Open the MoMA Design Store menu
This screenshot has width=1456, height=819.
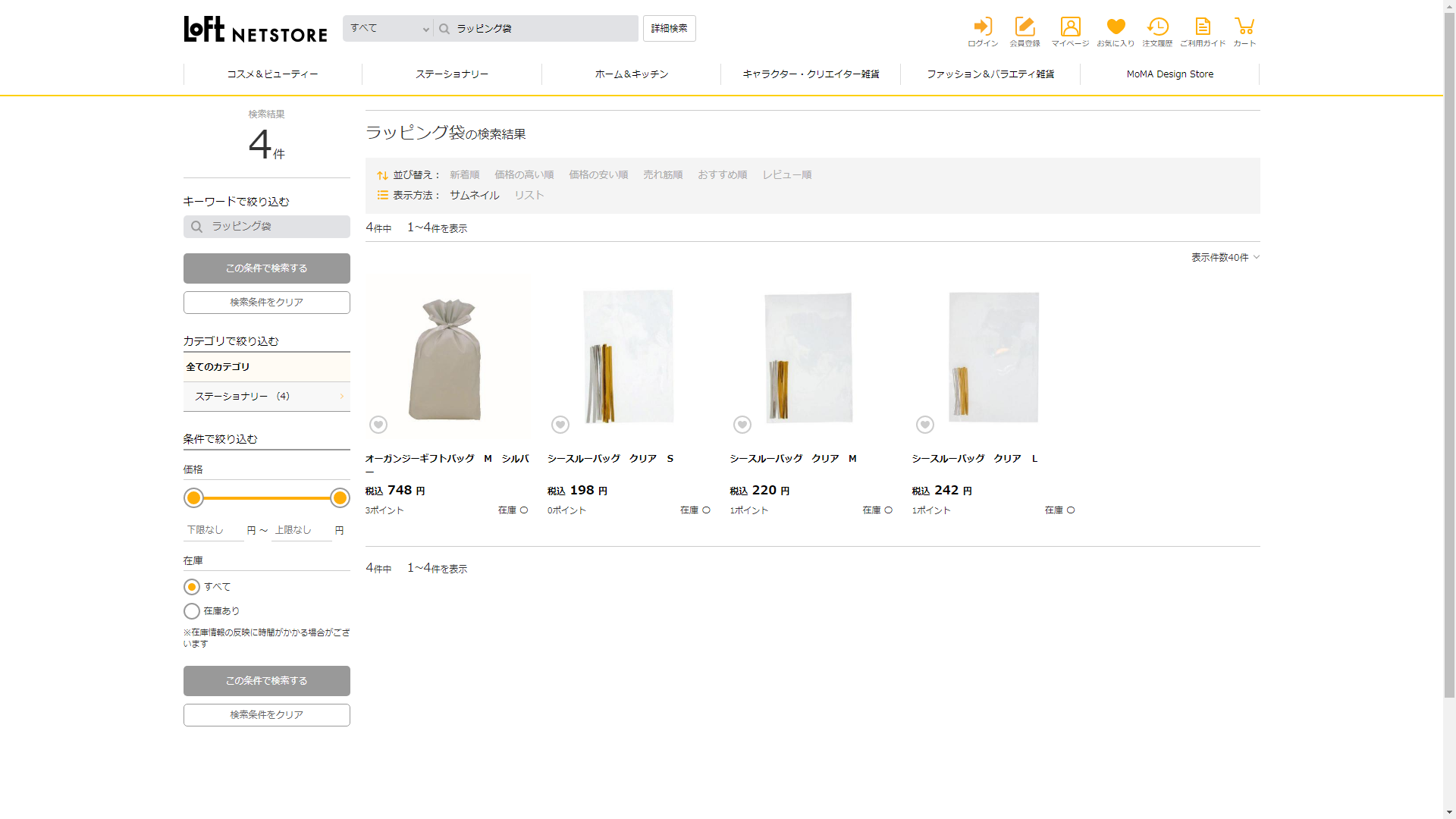[1169, 74]
